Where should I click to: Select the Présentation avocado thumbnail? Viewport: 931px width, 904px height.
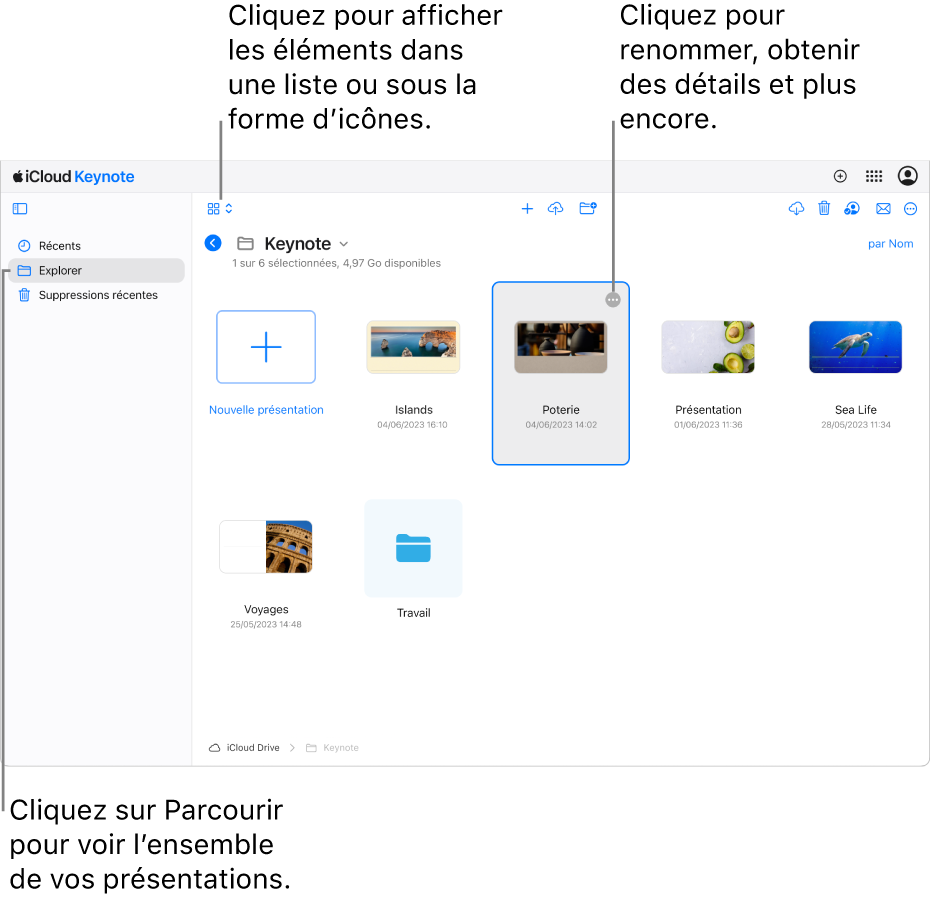(x=708, y=347)
